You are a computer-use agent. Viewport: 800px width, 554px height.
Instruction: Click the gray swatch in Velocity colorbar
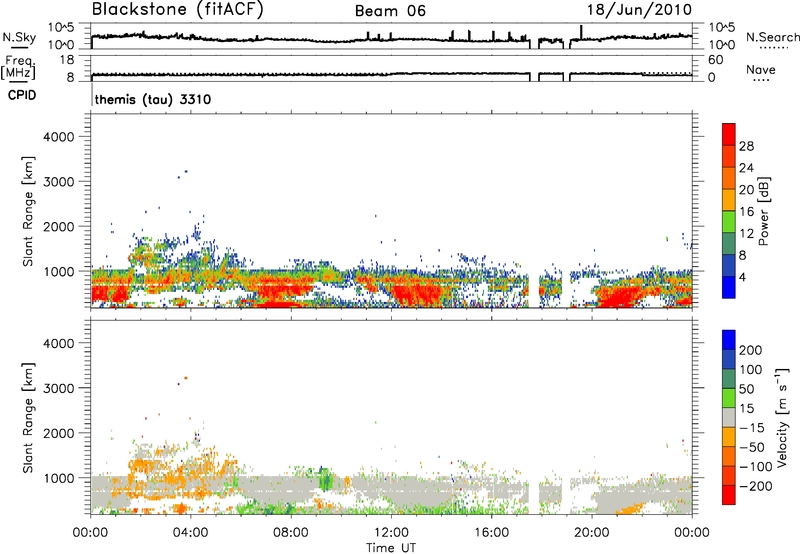click(x=729, y=417)
